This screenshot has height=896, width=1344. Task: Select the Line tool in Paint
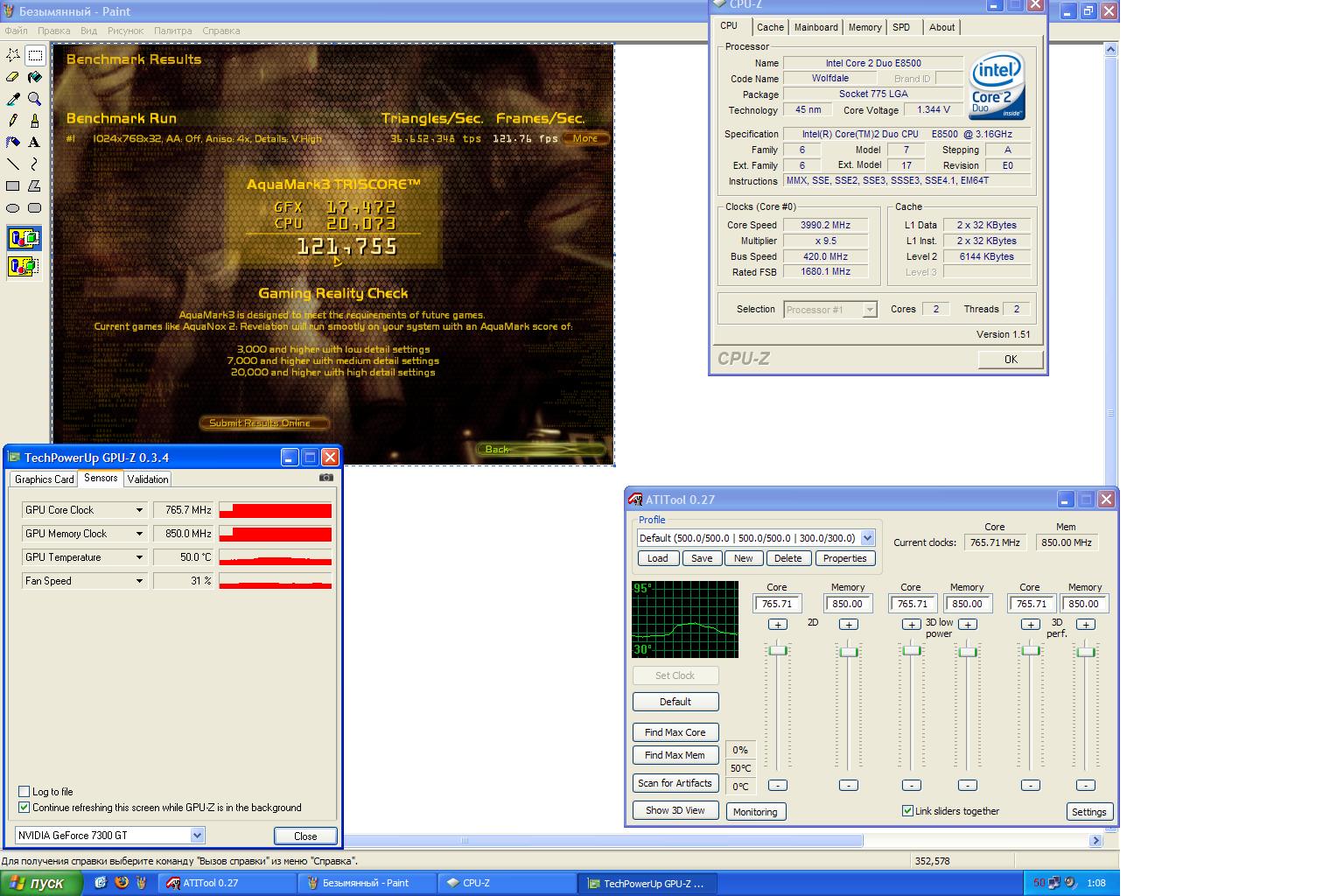13,164
